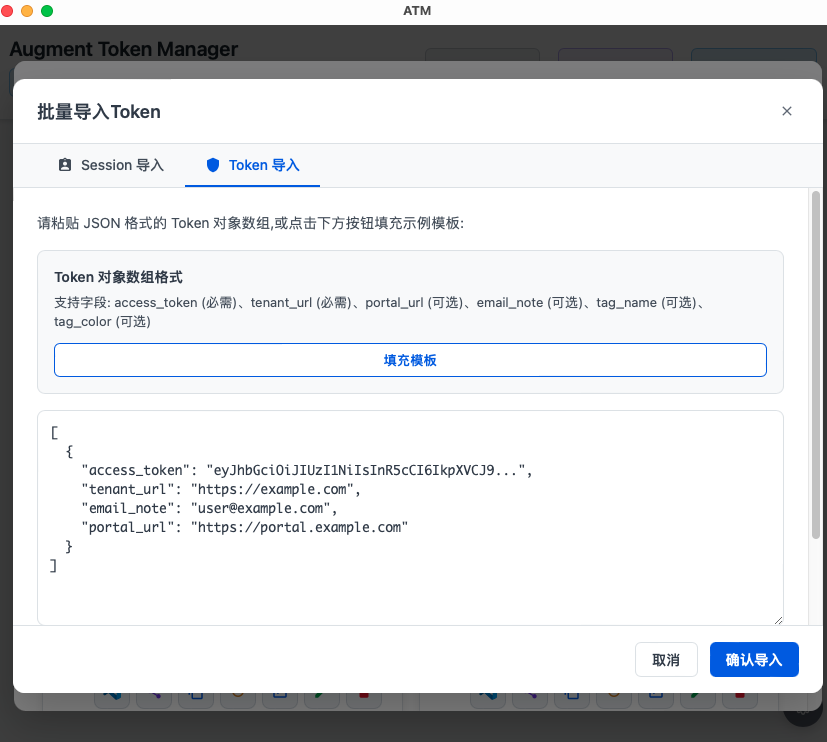Screen dimensions: 827x742
Task: Place cursor on the access_token line
Action: pyautogui.click(x=300, y=470)
